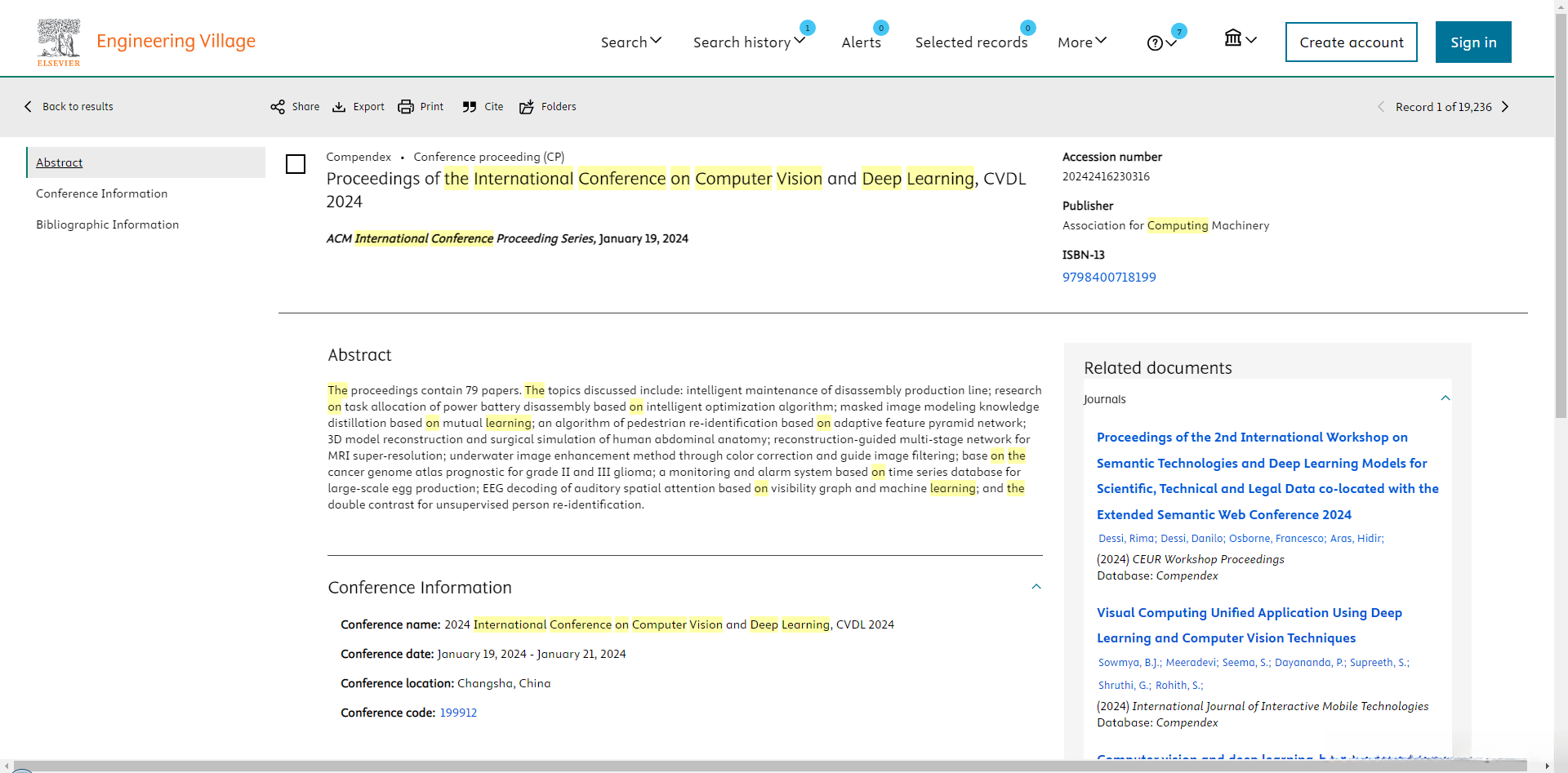Viewport: 1568px width, 773px height.
Task: Click author link Supreeth, S.
Action: tap(1379, 663)
